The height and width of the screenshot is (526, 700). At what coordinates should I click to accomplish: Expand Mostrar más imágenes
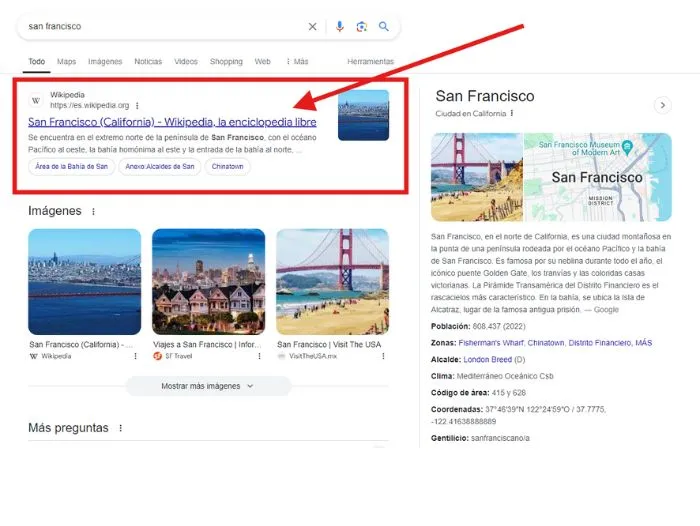pyautogui.click(x=208, y=386)
